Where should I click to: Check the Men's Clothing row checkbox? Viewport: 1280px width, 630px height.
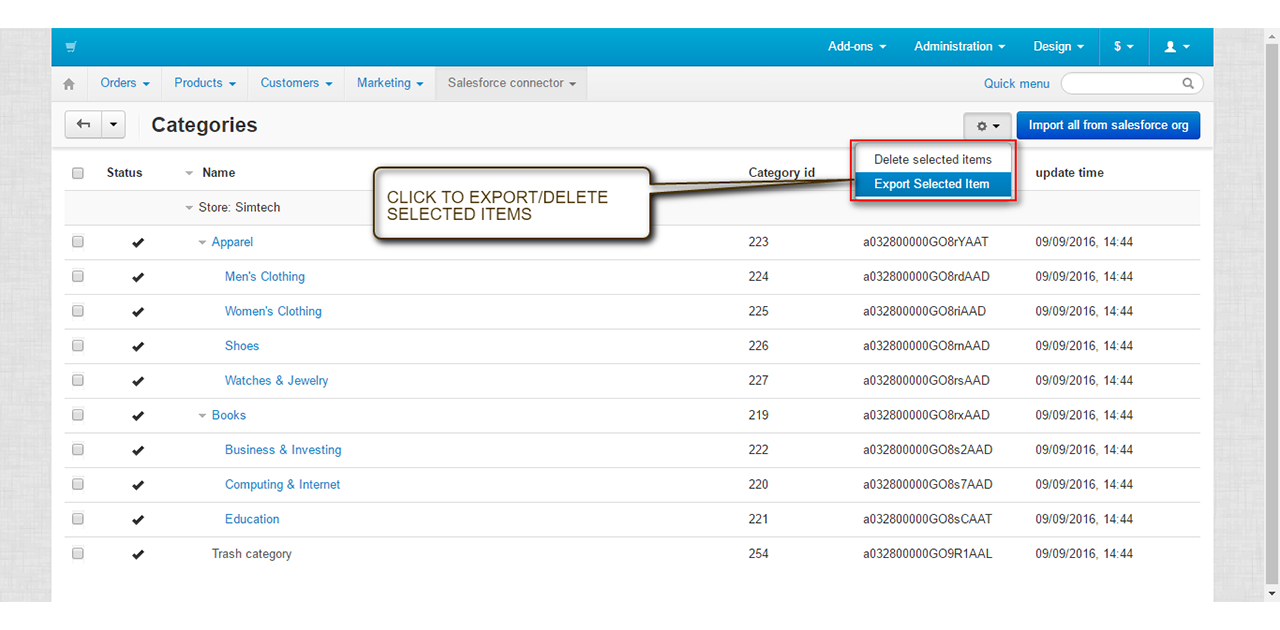[78, 277]
